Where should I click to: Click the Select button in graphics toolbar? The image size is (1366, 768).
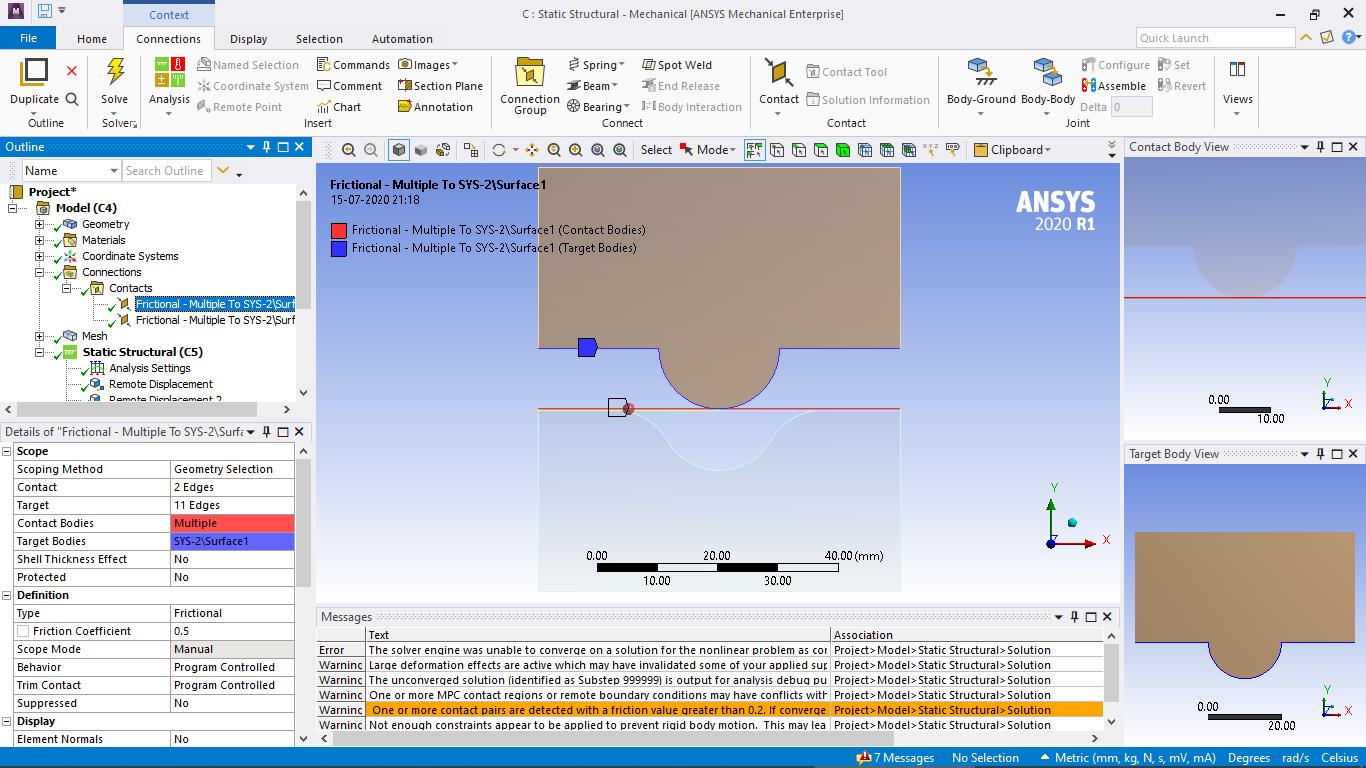tap(656, 150)
